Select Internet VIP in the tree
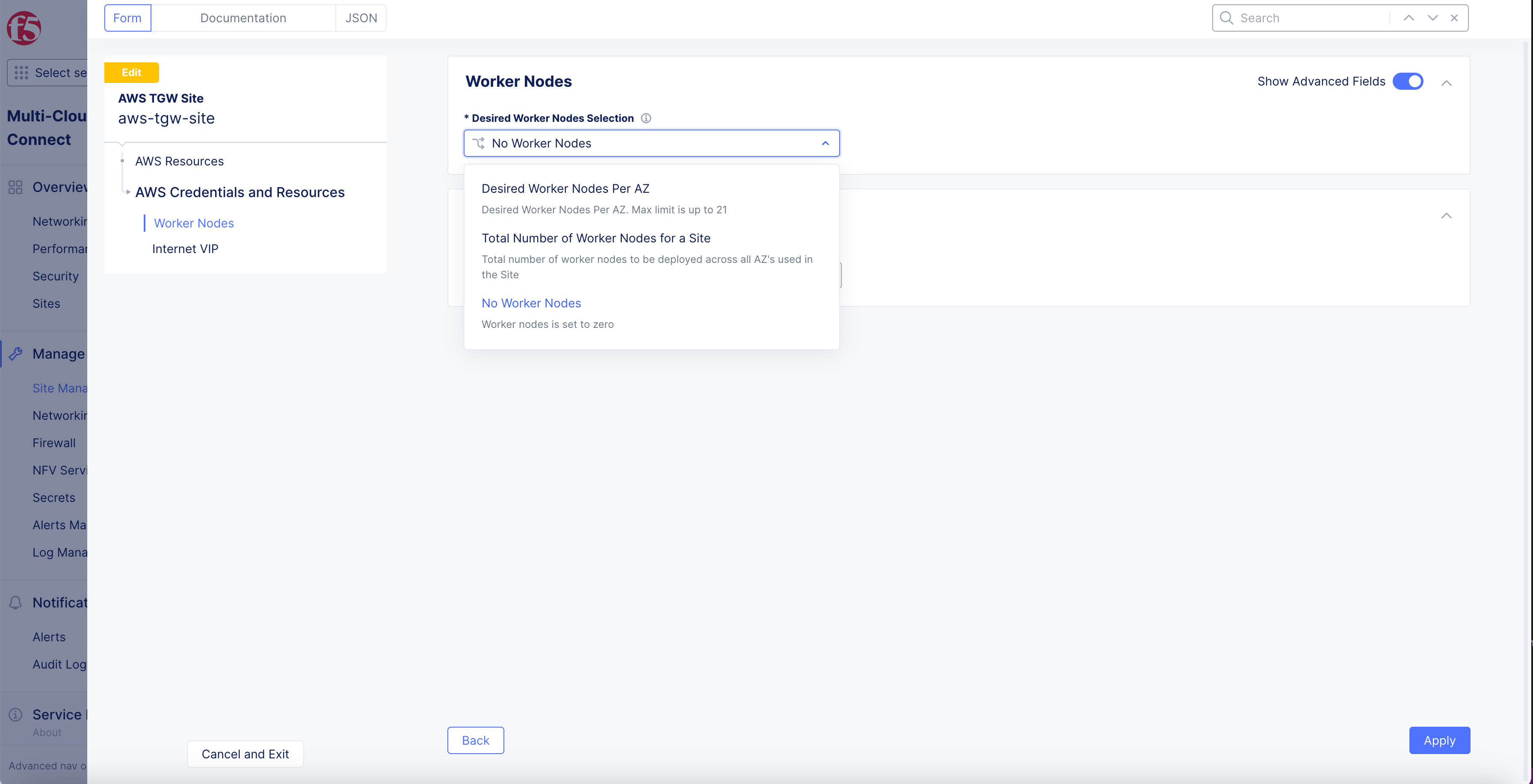Screen dimensions: 1533x784 coord(185,249)
